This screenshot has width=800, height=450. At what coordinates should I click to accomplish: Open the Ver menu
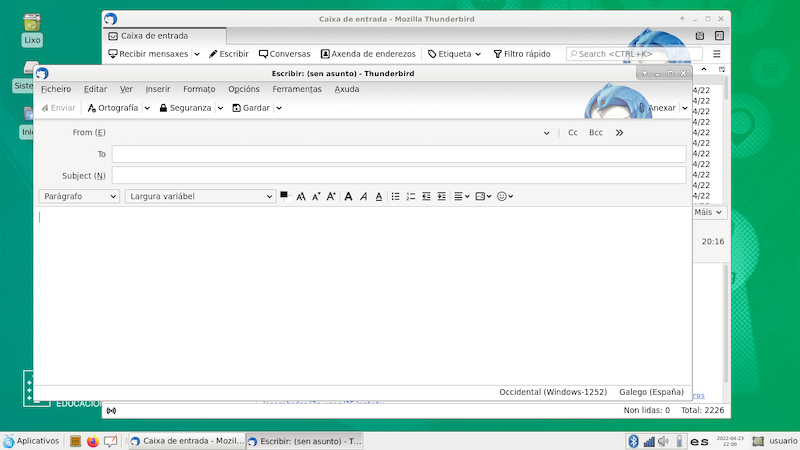[126, 89]
